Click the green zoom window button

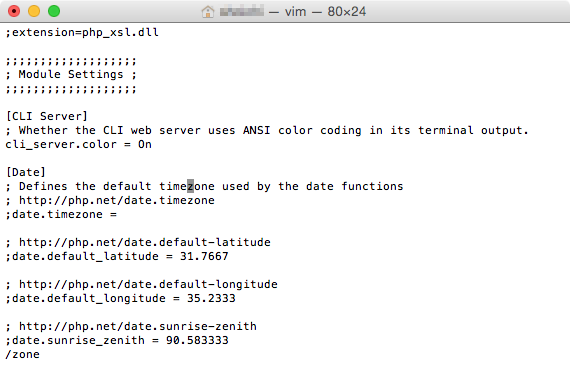click(x=54, y=11)
